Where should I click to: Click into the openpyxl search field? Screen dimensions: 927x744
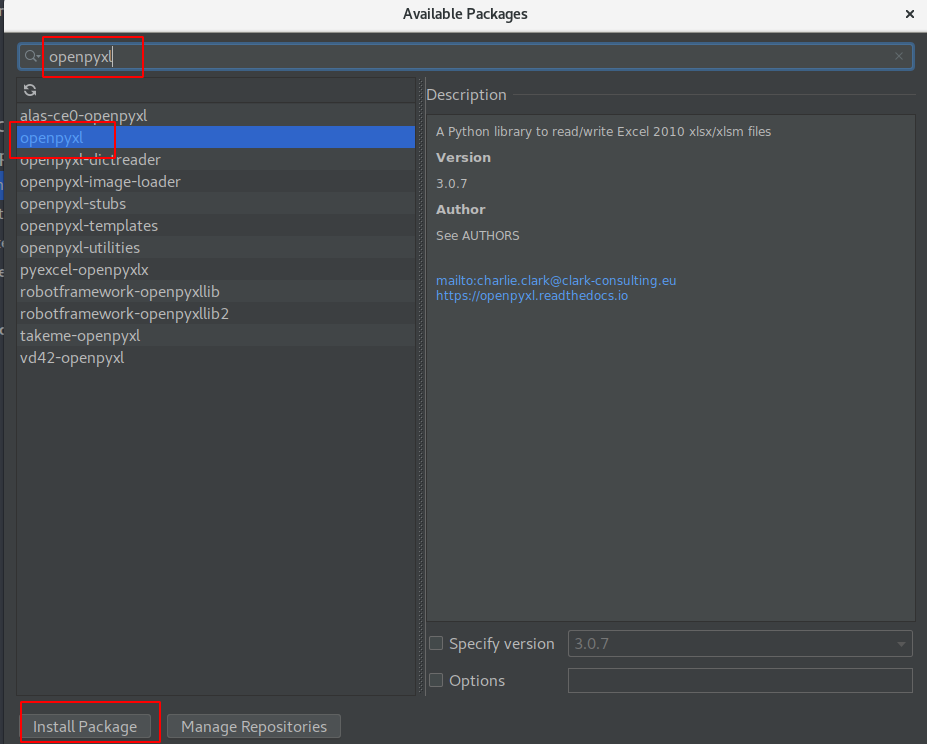[x=466, y=57]
